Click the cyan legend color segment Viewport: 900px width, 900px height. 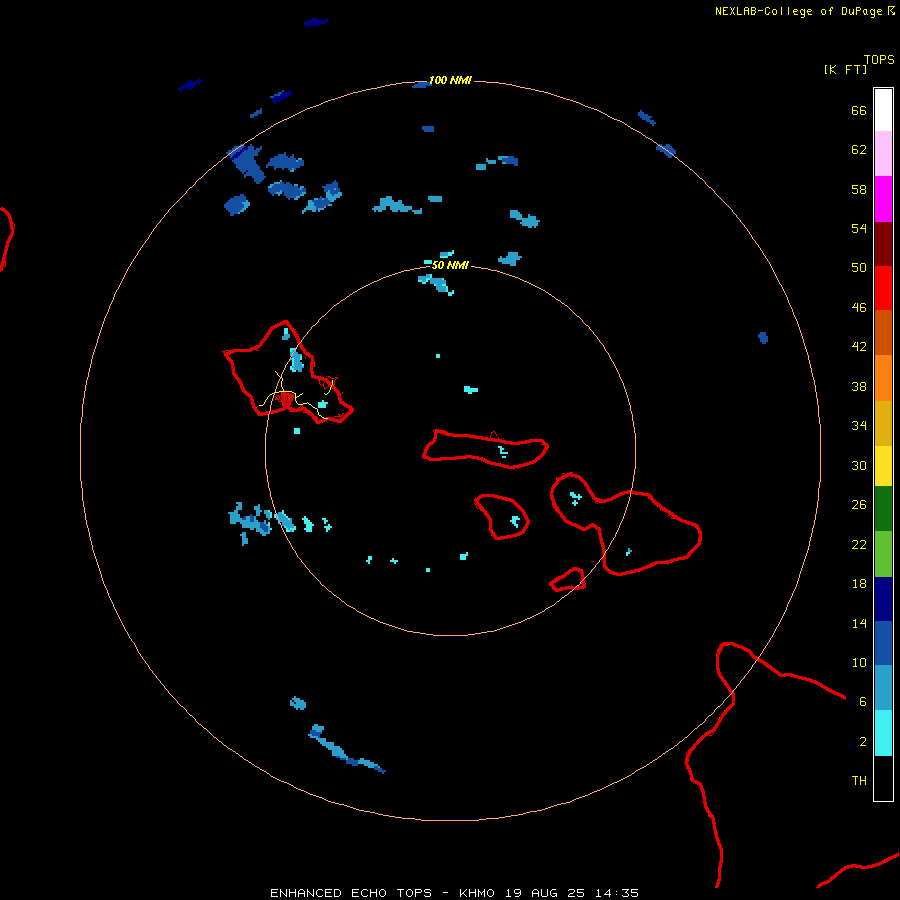point(883,733)
